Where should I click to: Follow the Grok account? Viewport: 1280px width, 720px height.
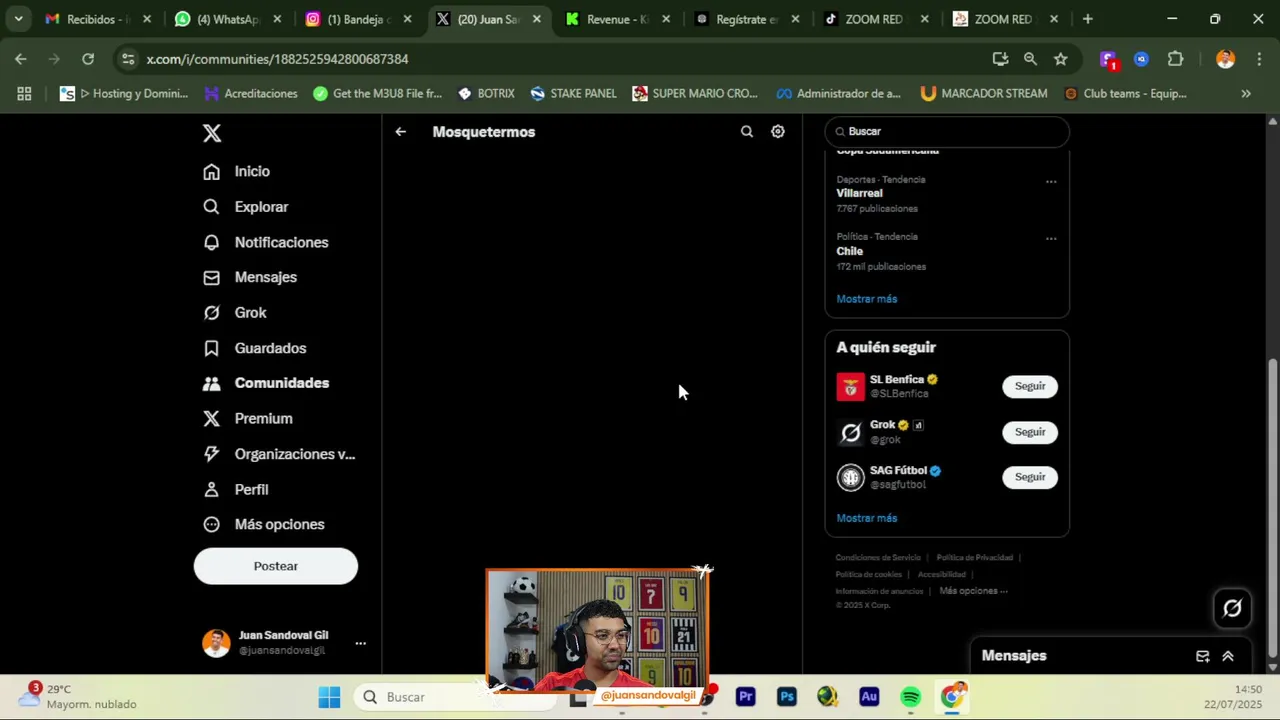tap(1030, 432)
